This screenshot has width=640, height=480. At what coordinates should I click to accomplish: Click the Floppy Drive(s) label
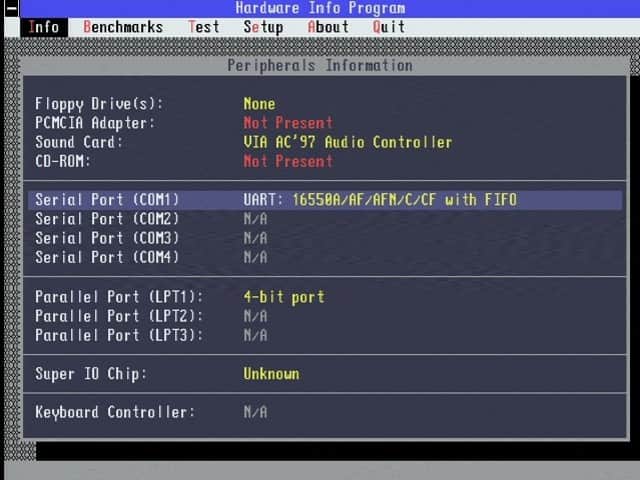[x=99, y=104]
